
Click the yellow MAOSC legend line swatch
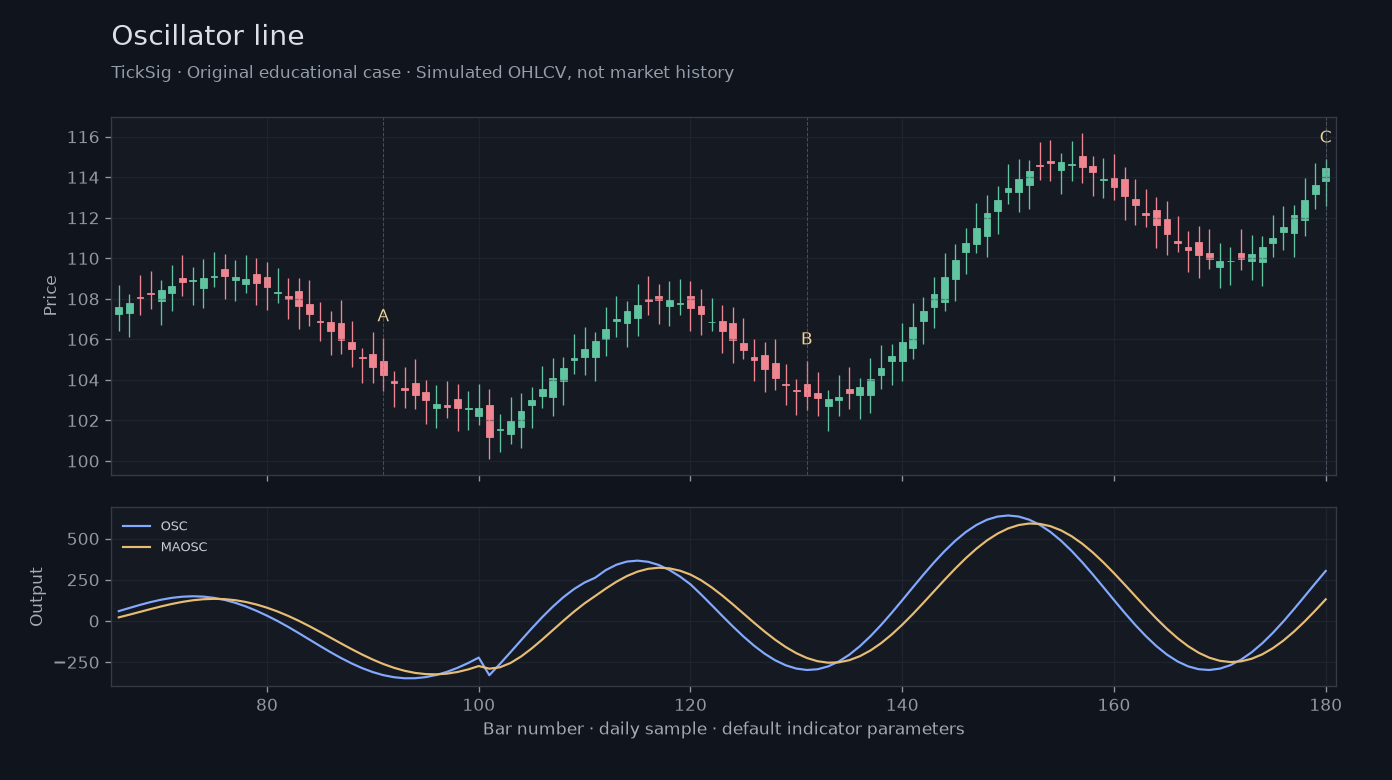pyautogui.click(x=136, y=547)
